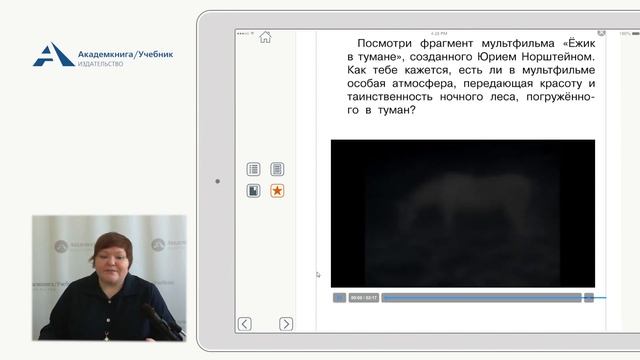Click the button right of progress bar
Screen dimensions: 640x360
tap(589, 298)
